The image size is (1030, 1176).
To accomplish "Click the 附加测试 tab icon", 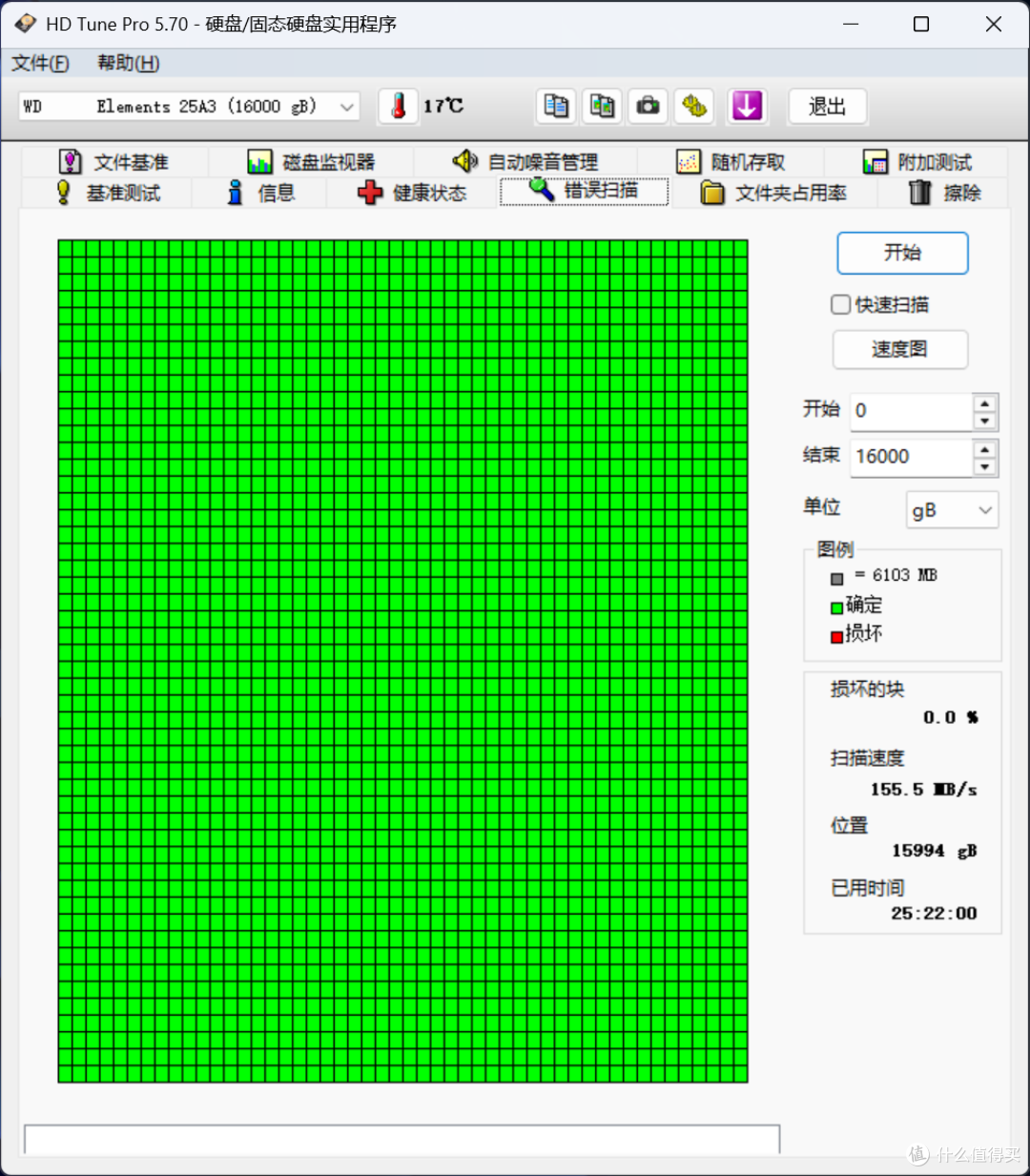I will click(x=875, y=162).
